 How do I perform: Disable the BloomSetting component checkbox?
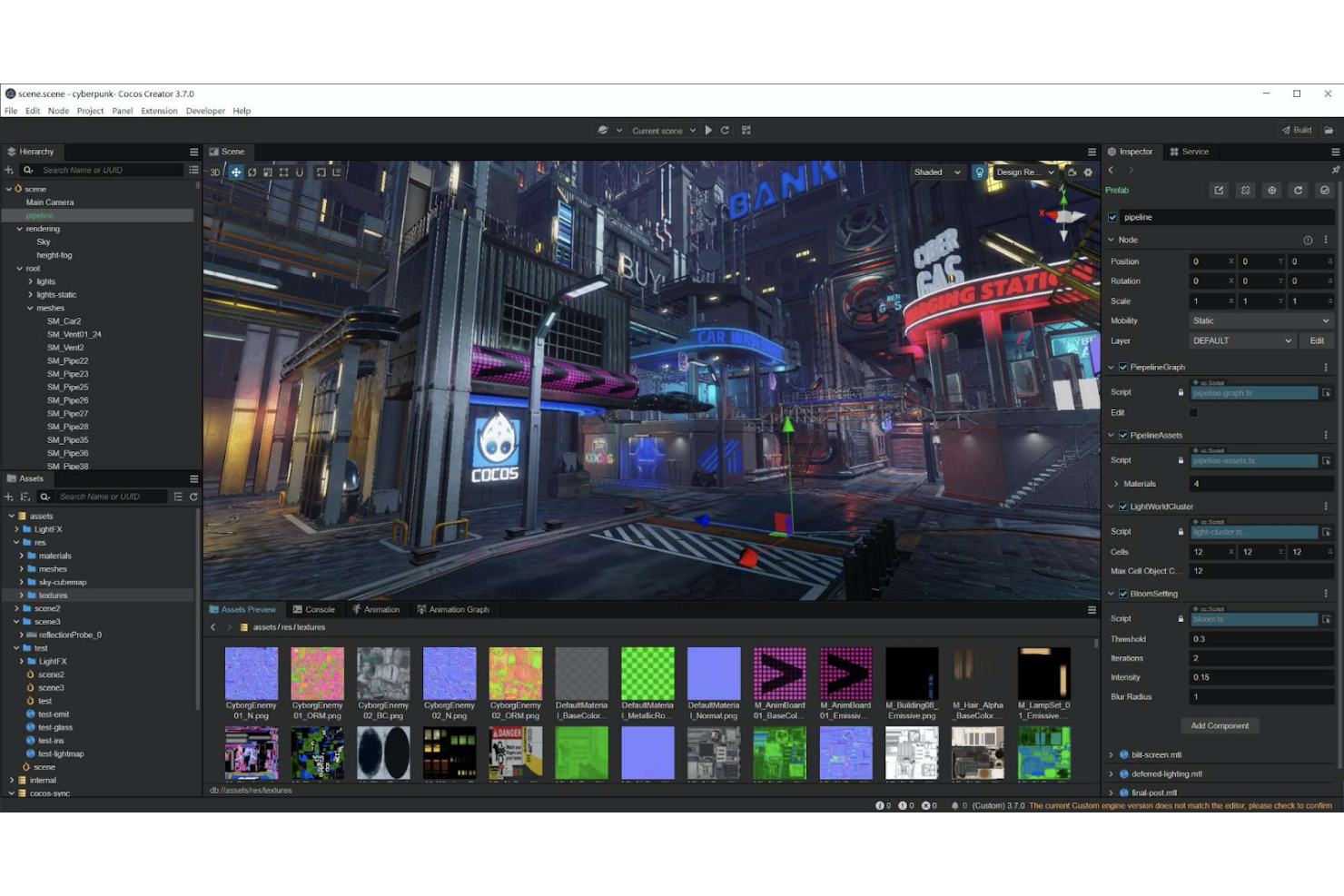click(x=1122, y=593)
